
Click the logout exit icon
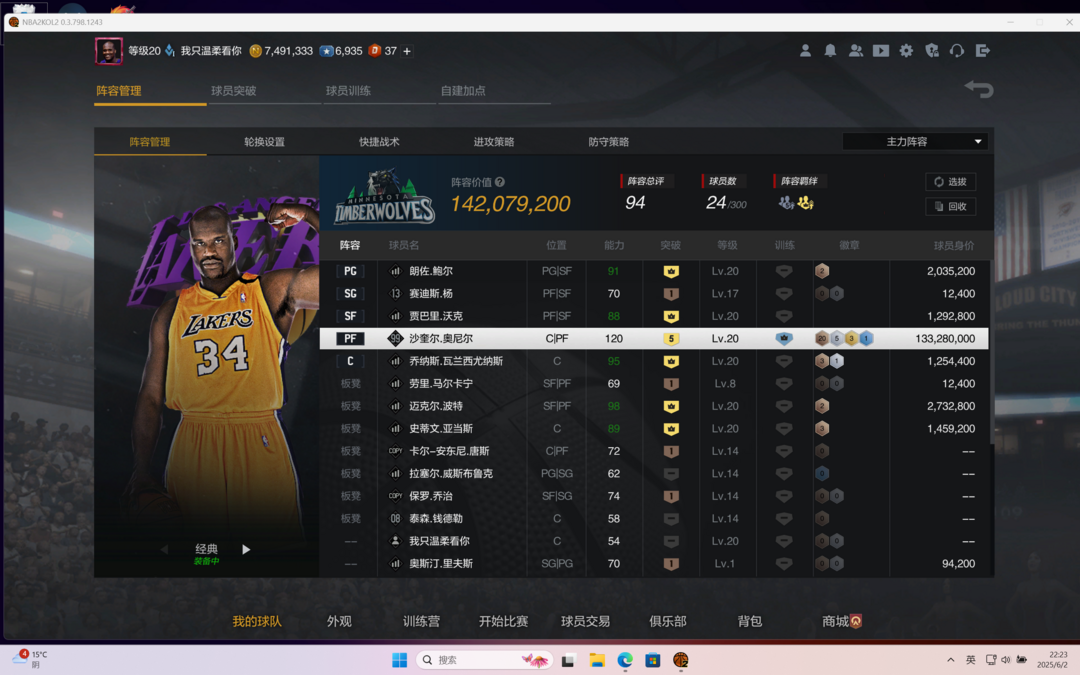pyautogui.click(x=982, y=51)
